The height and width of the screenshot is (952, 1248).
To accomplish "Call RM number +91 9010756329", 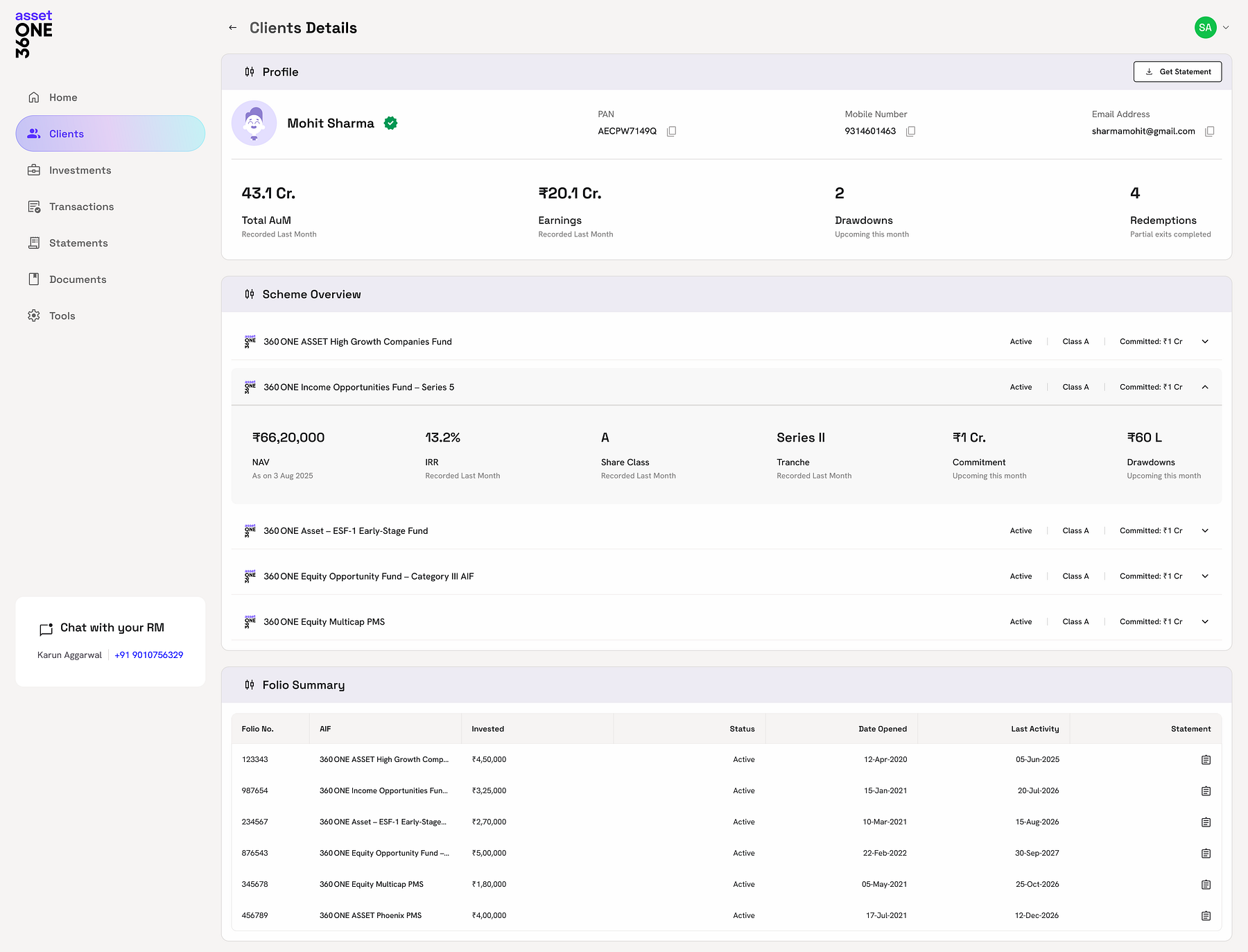I will [x=149, y=655].
